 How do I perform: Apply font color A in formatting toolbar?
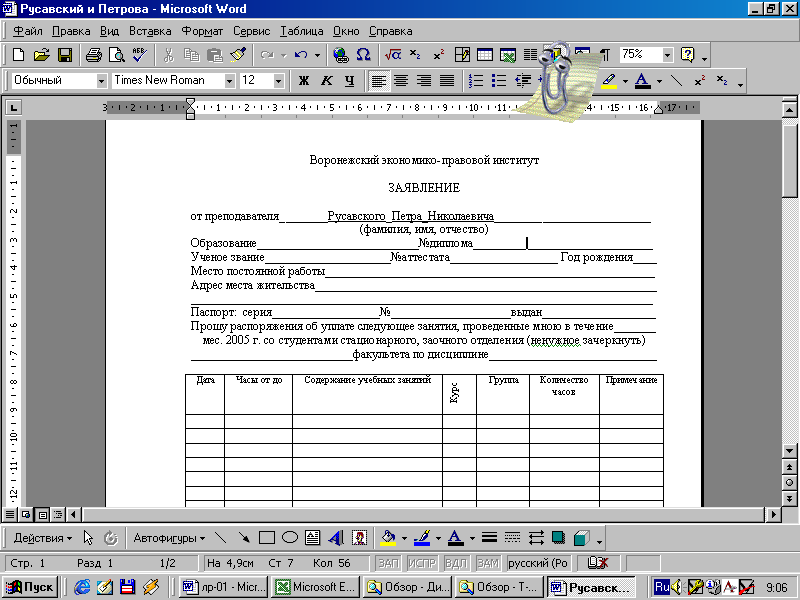pos(643,81)
